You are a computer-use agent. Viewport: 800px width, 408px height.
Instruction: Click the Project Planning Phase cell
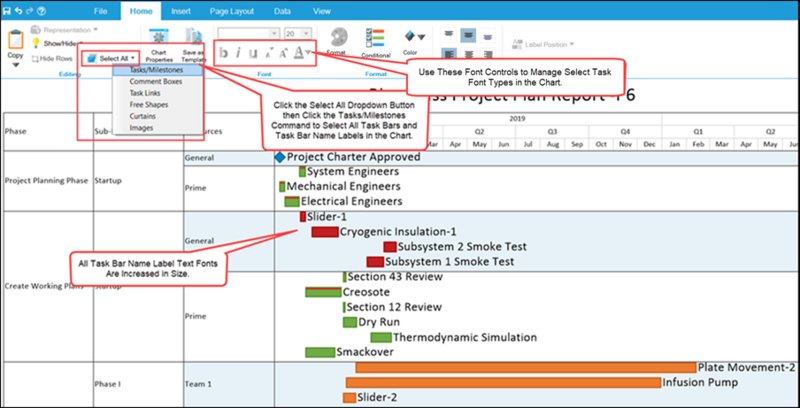click(46, 181)
